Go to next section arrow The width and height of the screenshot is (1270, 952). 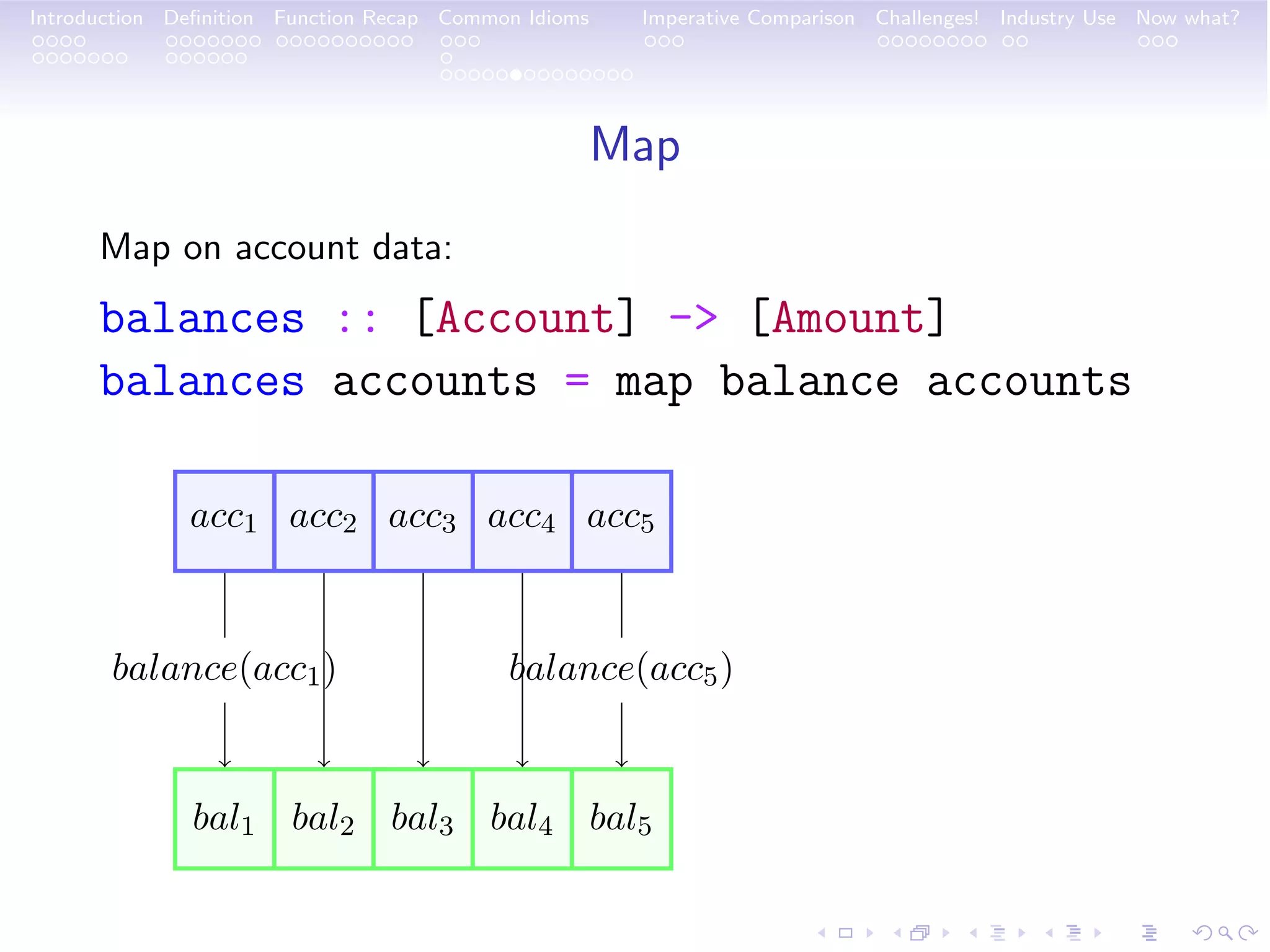click(x=1098, y=933)
